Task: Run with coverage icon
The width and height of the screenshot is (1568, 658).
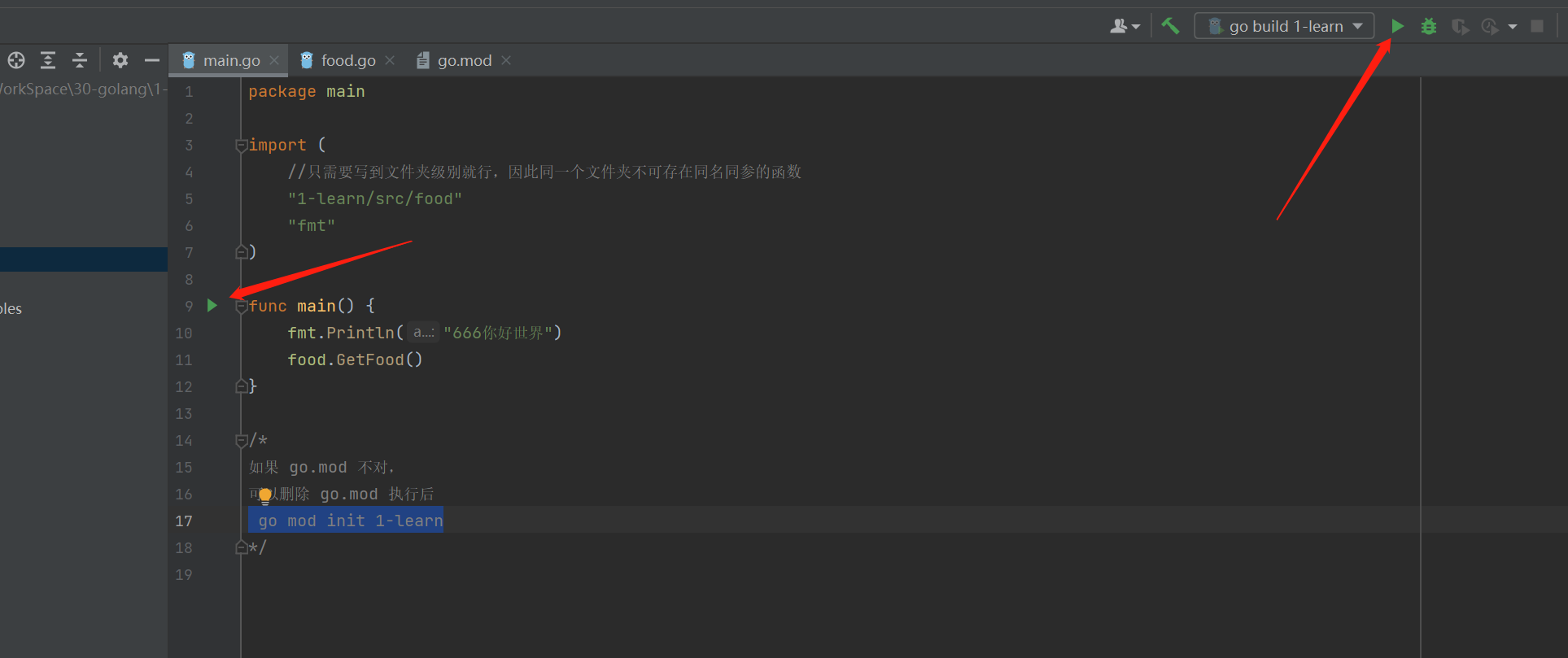Action: click(x=1461, y=26)
